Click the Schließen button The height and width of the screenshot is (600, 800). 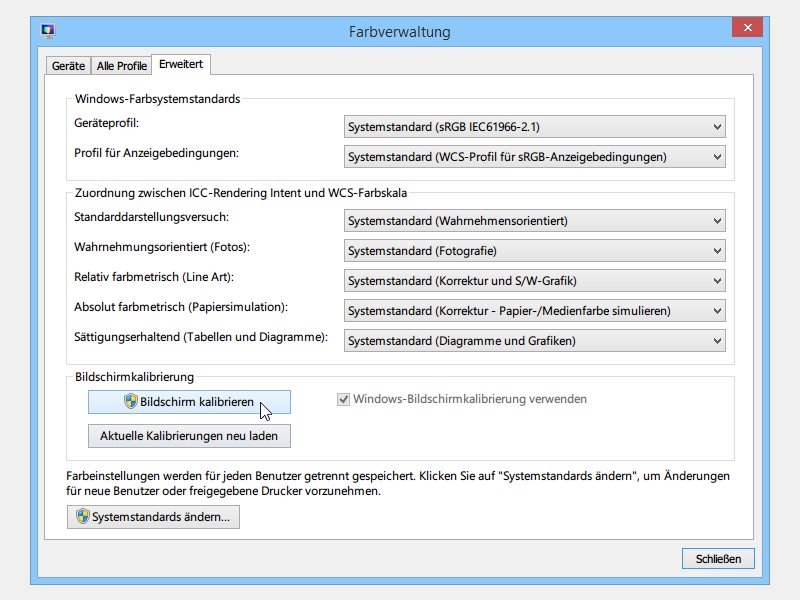[x=718, y=559]
